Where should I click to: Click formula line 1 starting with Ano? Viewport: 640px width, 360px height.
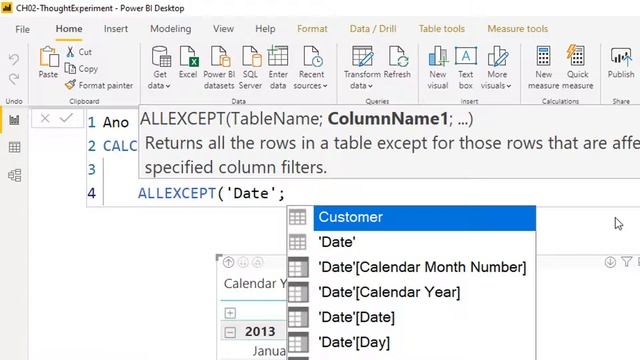click(x=116, y=122)
